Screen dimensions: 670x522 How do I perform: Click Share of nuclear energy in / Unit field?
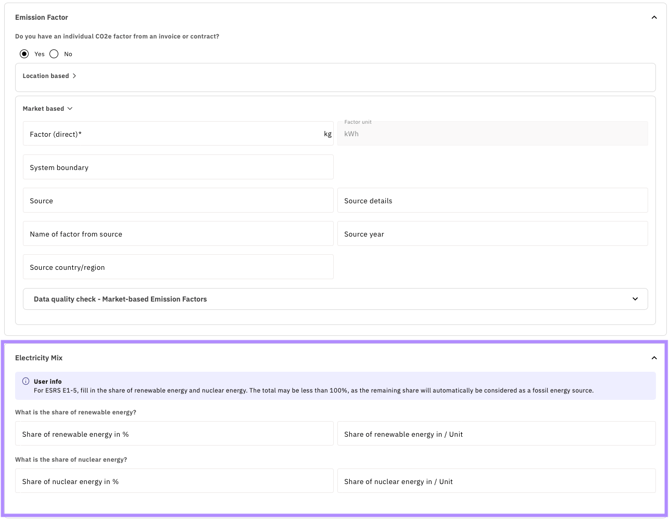pyautogui.click(x=497, y=481)
